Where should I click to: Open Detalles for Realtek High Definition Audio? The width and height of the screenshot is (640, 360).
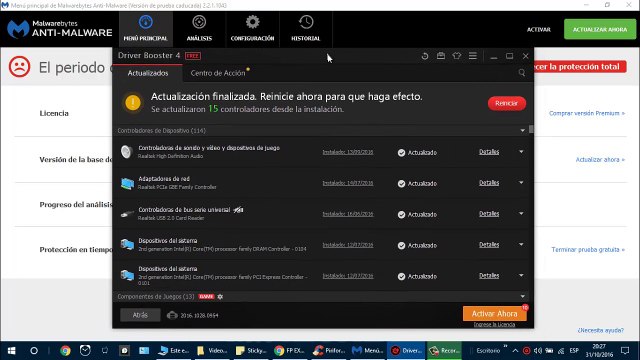489,152
